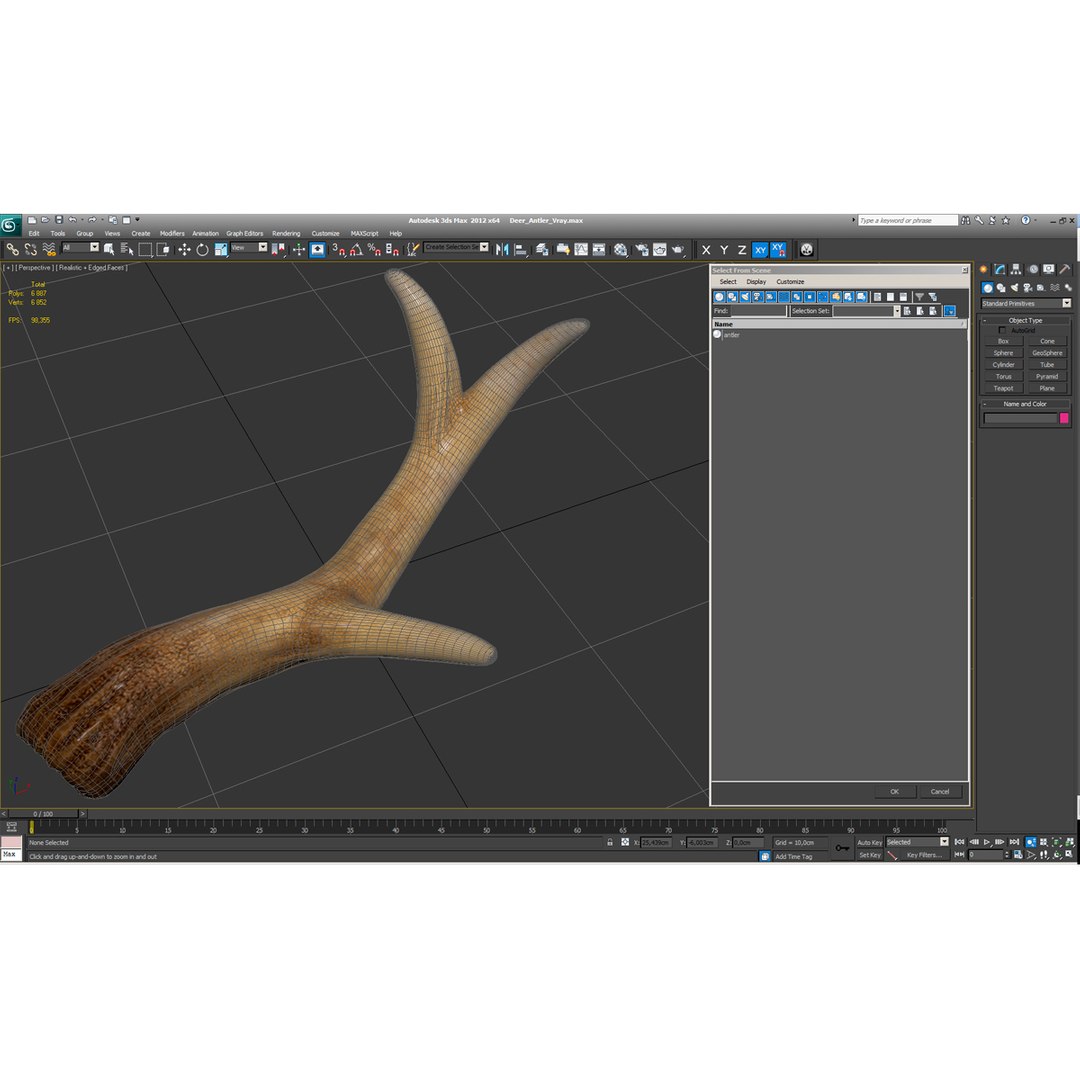The image size is (1080, 1080).
Task: Open the MAXScript menu
Action: pos(364,233)
